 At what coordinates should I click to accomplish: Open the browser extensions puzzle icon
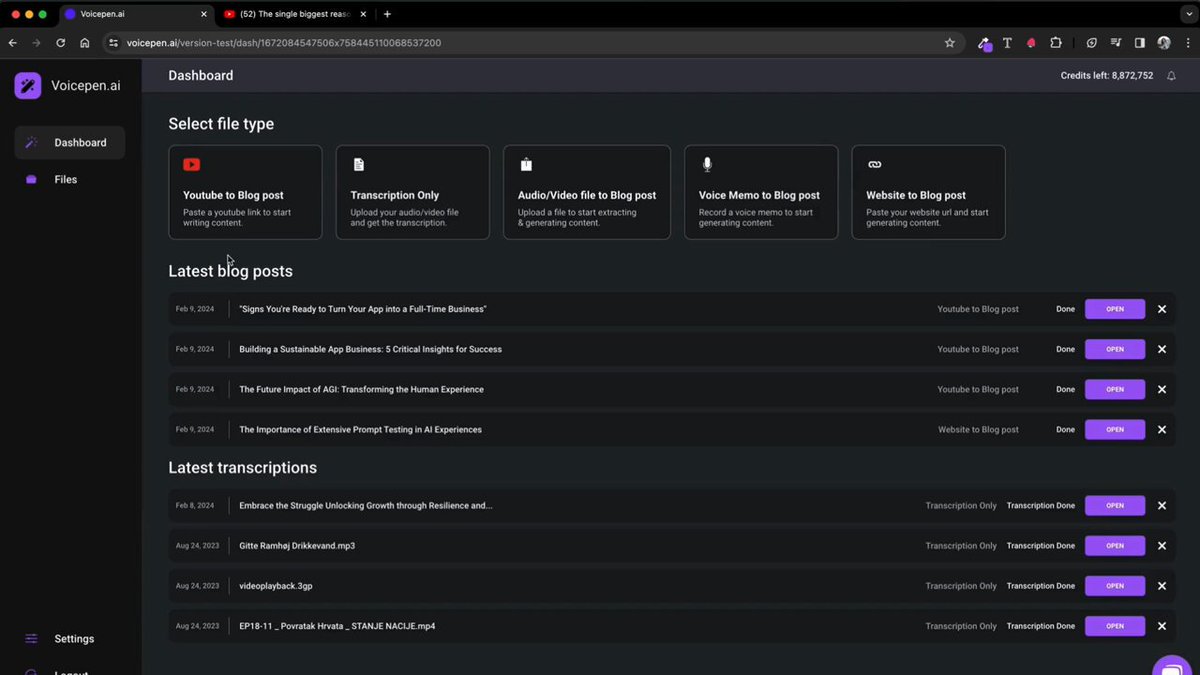tap(1056, 43)
